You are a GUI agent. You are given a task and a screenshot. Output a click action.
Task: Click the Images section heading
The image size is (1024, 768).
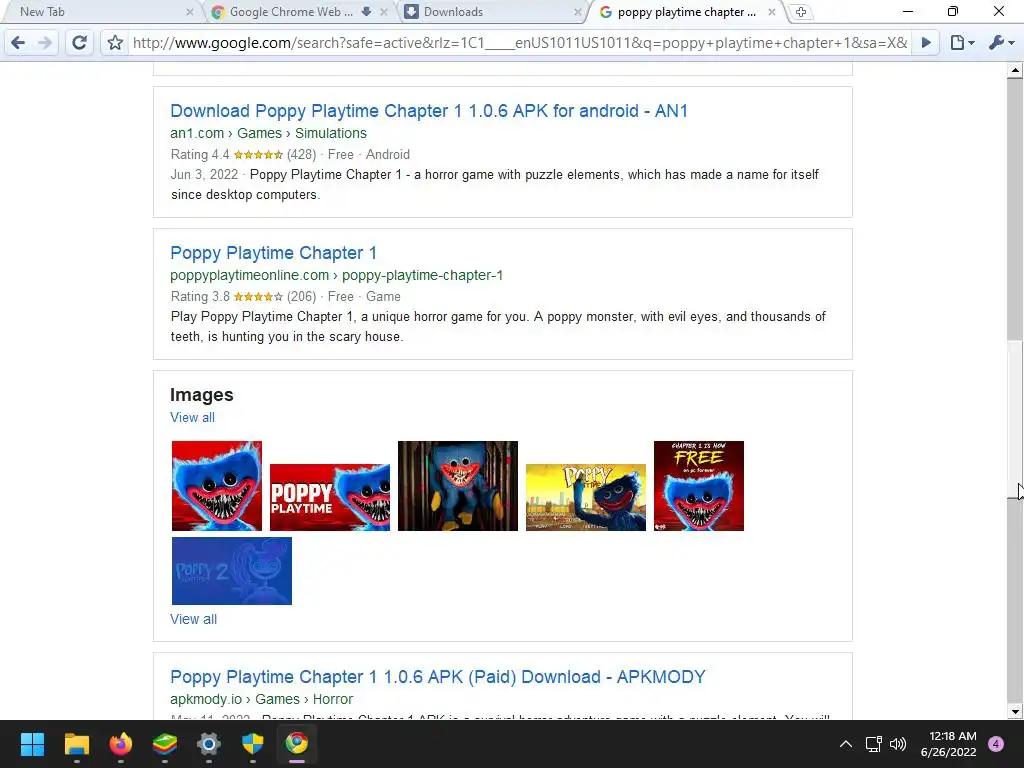pos(202,395)
